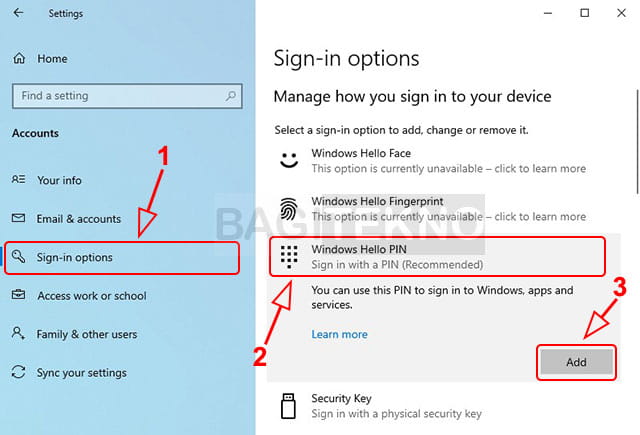Click the Family & other users icon

coord(18,333)
